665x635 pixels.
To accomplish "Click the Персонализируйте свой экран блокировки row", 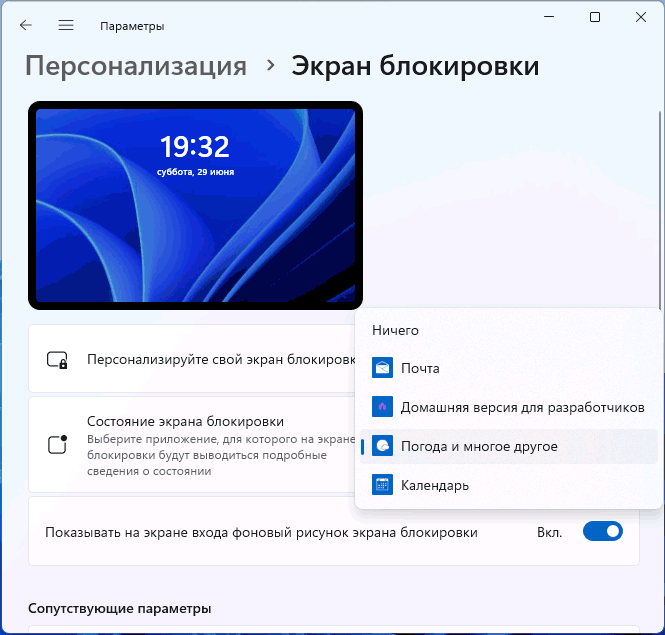I will click(193, 358).
